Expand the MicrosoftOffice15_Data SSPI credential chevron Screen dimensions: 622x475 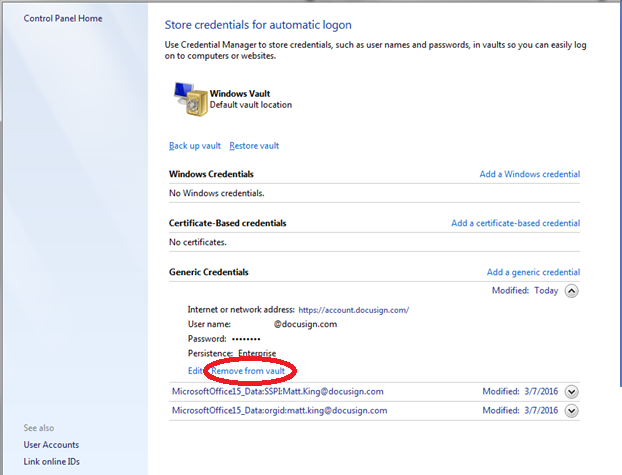pyautogui.click(x=571, y=391)
